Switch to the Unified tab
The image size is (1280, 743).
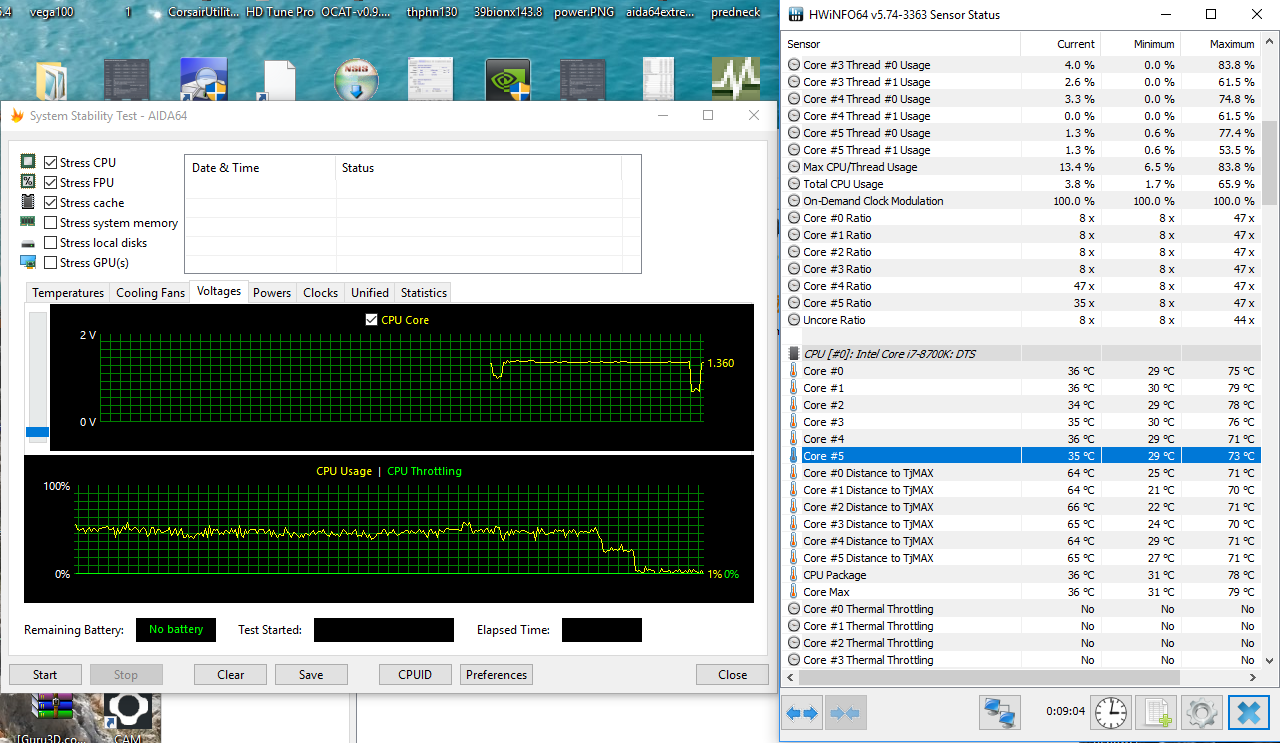tap(369, 293)
